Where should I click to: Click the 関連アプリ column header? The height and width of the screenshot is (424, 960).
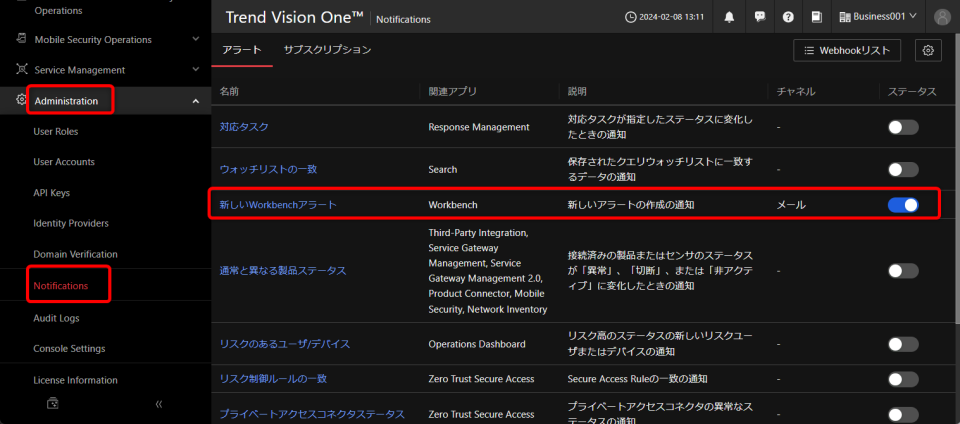(452, 91)
